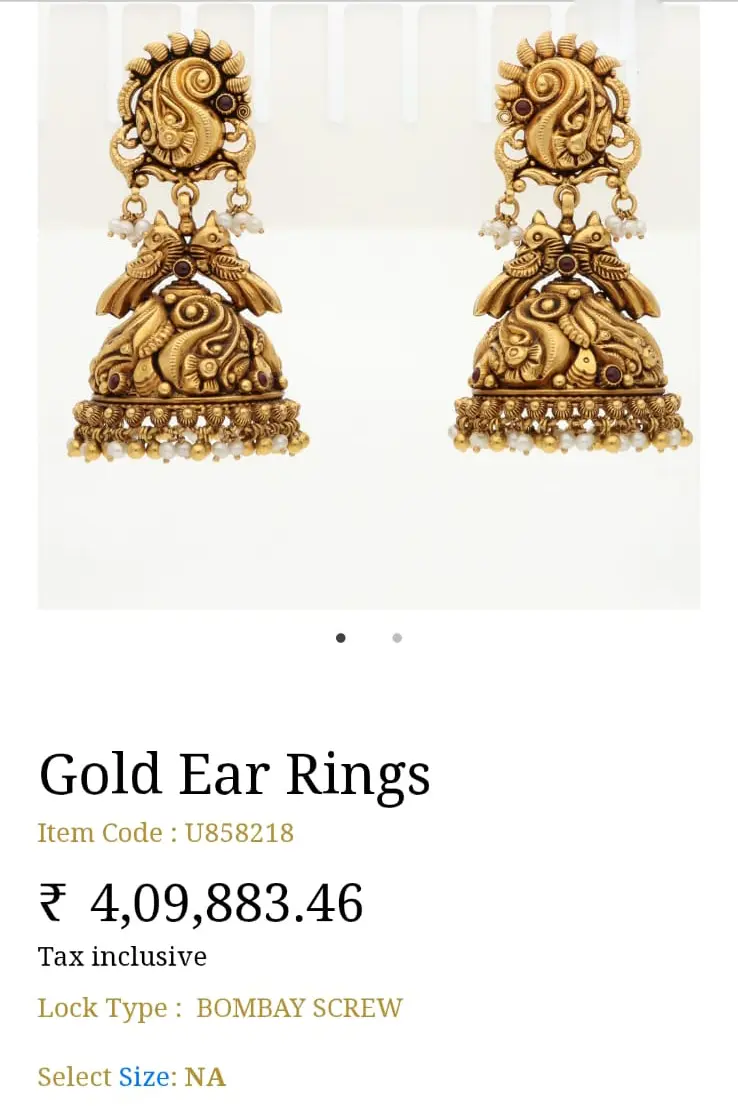738x1106 pixels.
Task: Click the price 4,09,883.46
Action: [226, 903]
